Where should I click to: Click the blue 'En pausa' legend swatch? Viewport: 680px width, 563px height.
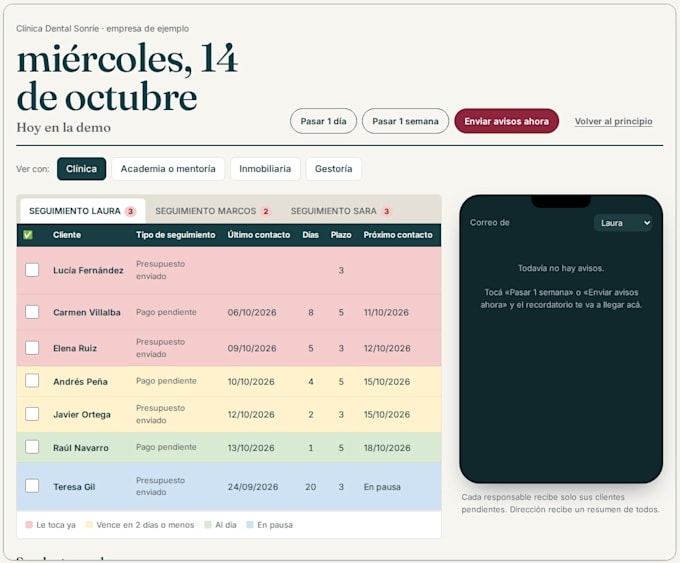249,525
